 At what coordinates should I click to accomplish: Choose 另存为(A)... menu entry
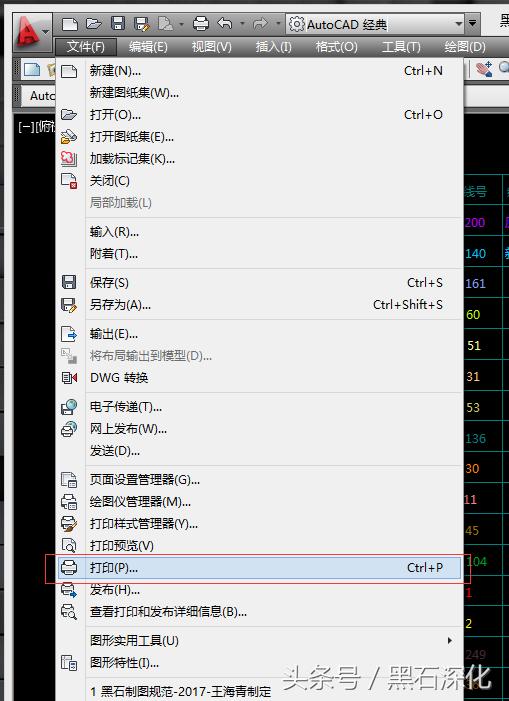click(x=260, y=305)
